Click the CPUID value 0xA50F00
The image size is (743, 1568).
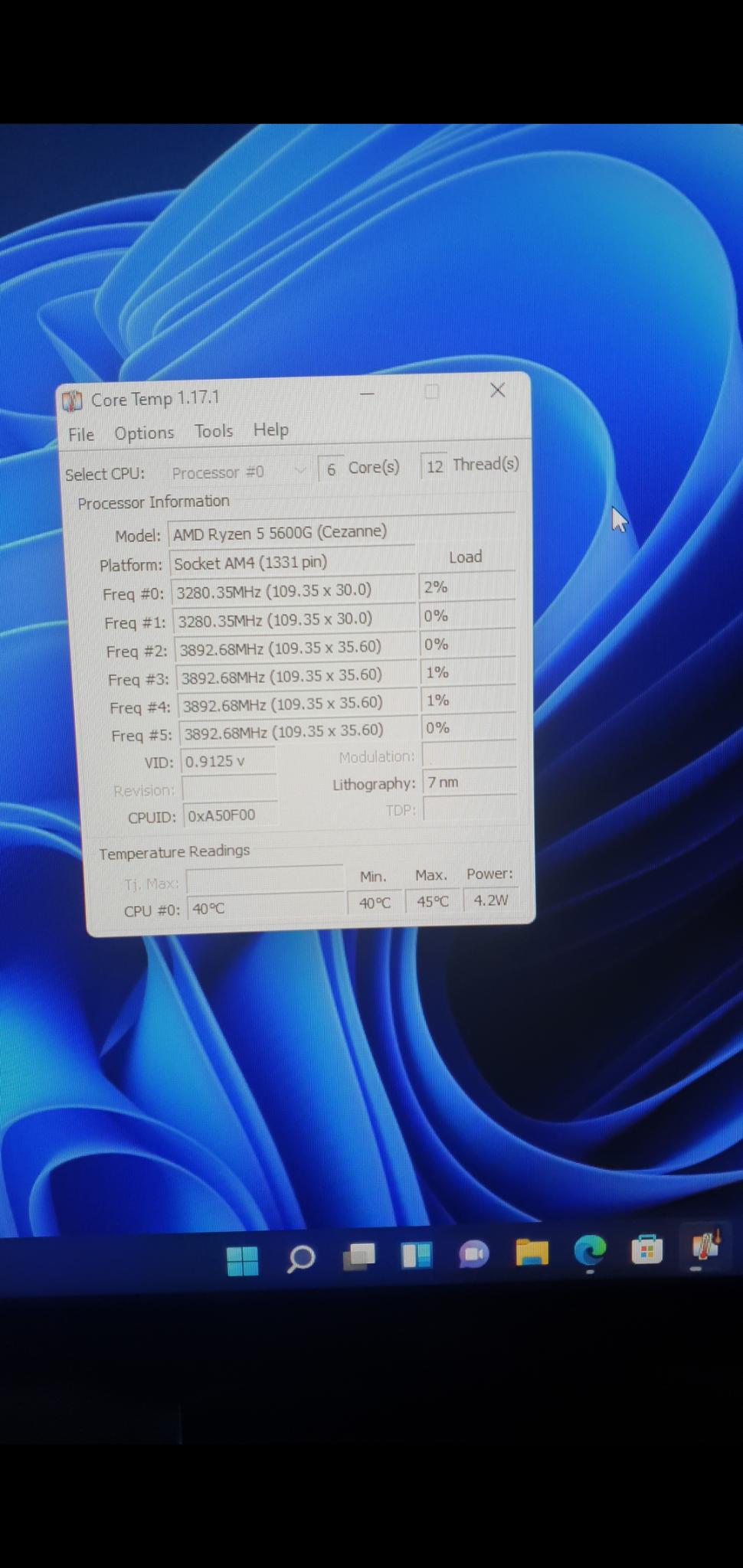click(x=231, y=815)
